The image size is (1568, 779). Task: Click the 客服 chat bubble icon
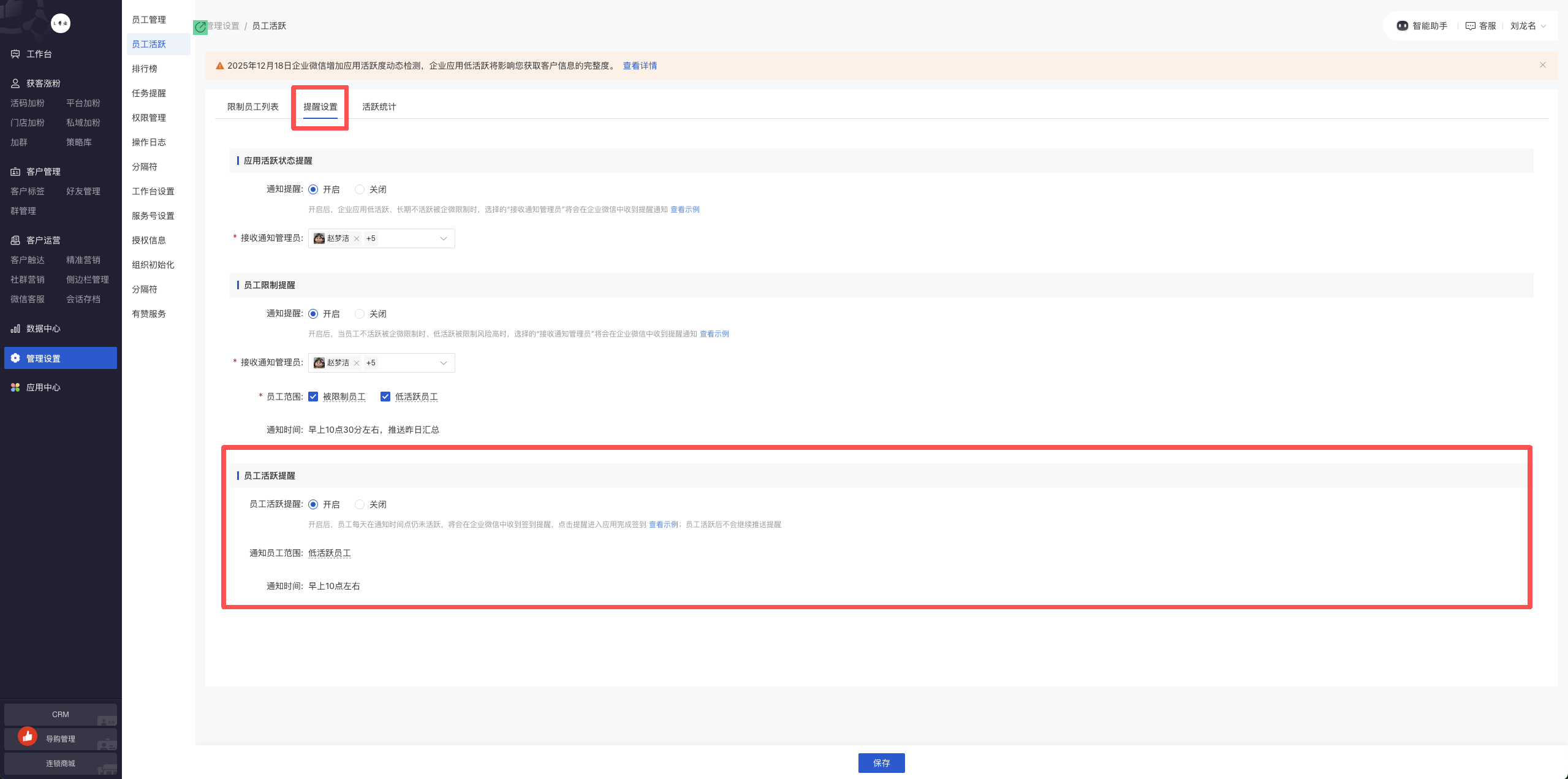click(1470, 26)
